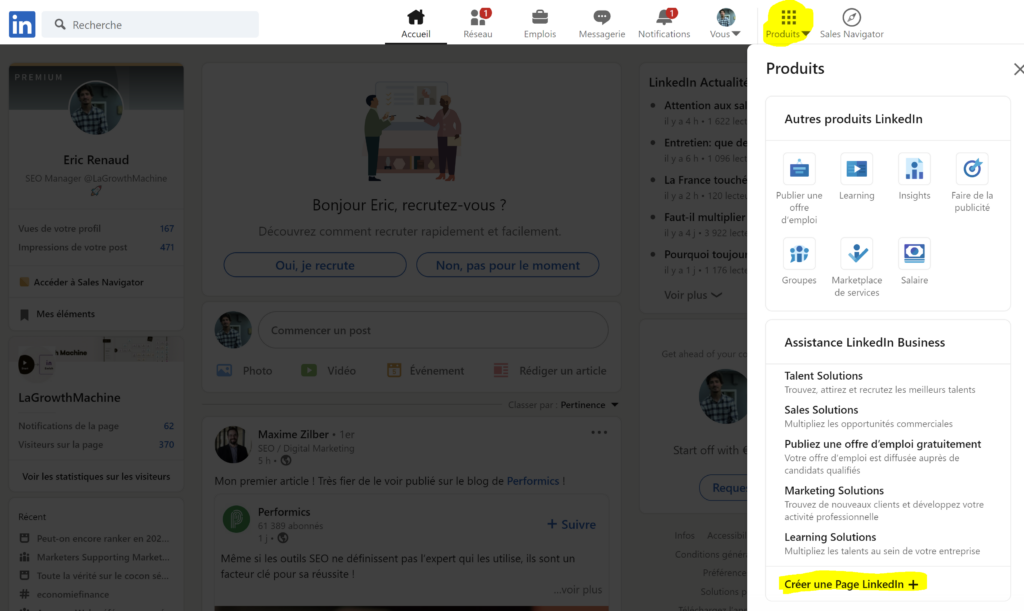The height and width of the screenshot is (611, 1024).
Task: Expand Voir plus in LinkedIn Actualités
Action: coord(693,295)
